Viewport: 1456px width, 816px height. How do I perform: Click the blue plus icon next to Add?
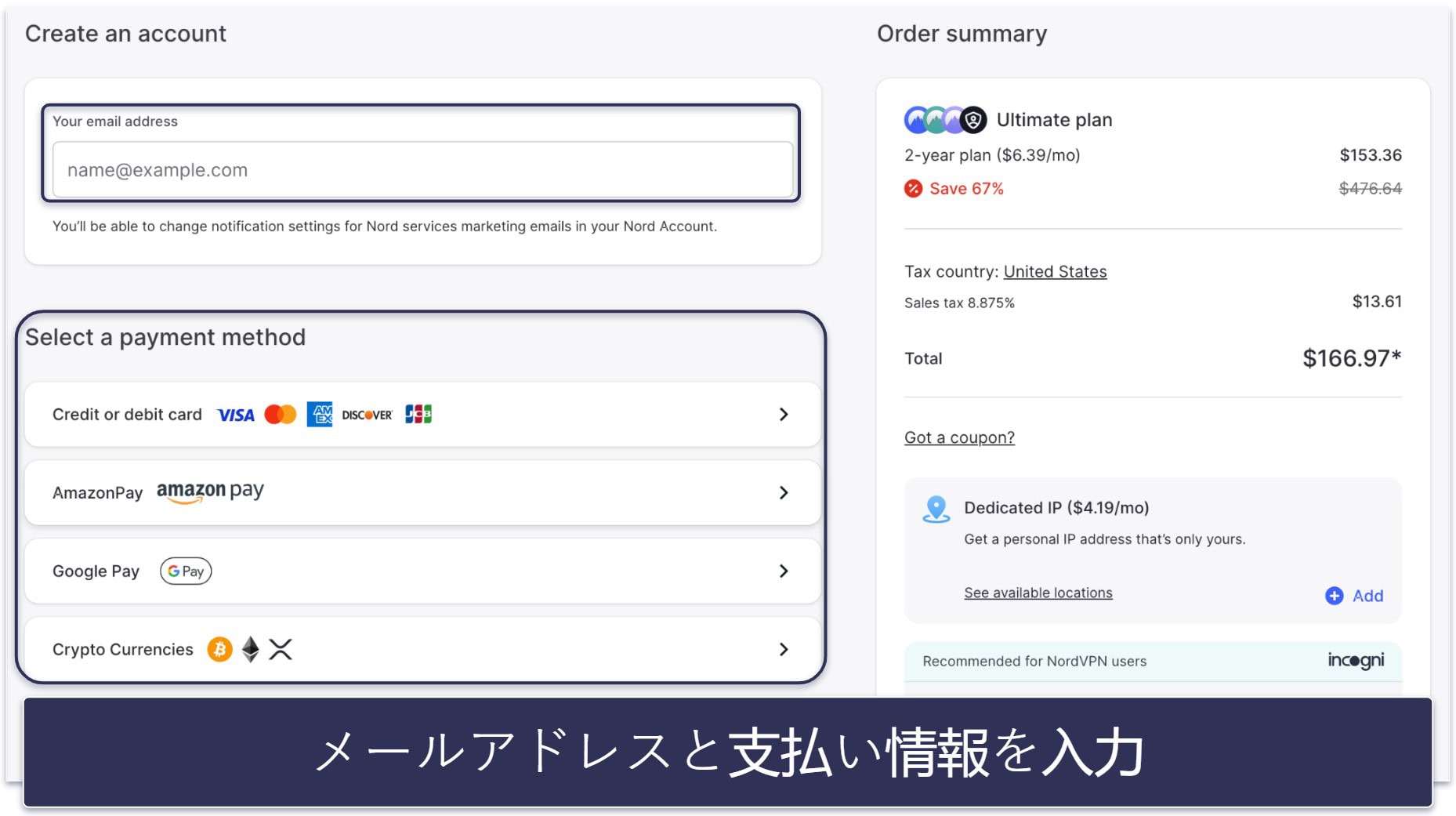pyautogui.click(x=1334, y=596)
